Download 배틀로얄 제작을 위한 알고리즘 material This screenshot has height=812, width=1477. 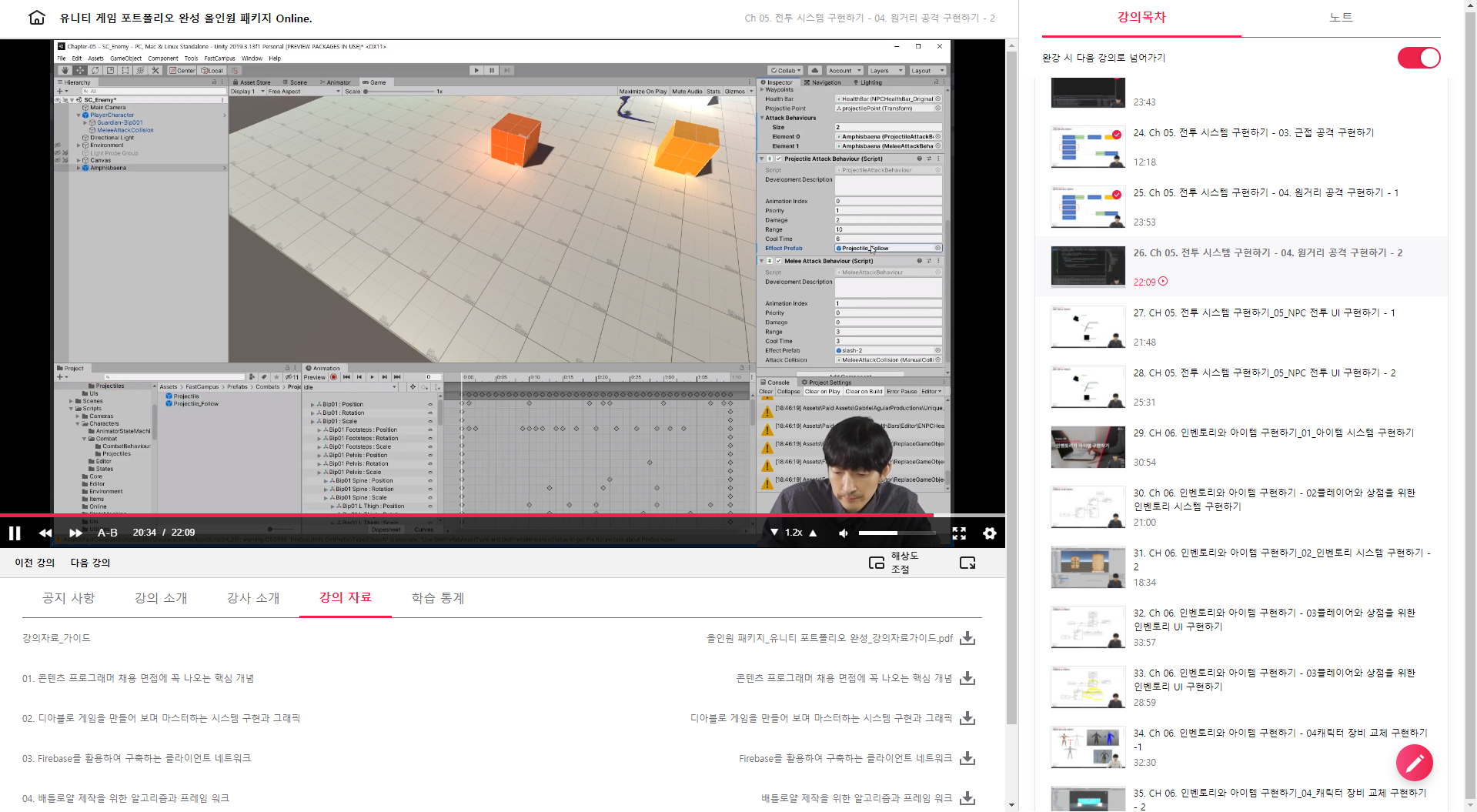pos(967,798)
